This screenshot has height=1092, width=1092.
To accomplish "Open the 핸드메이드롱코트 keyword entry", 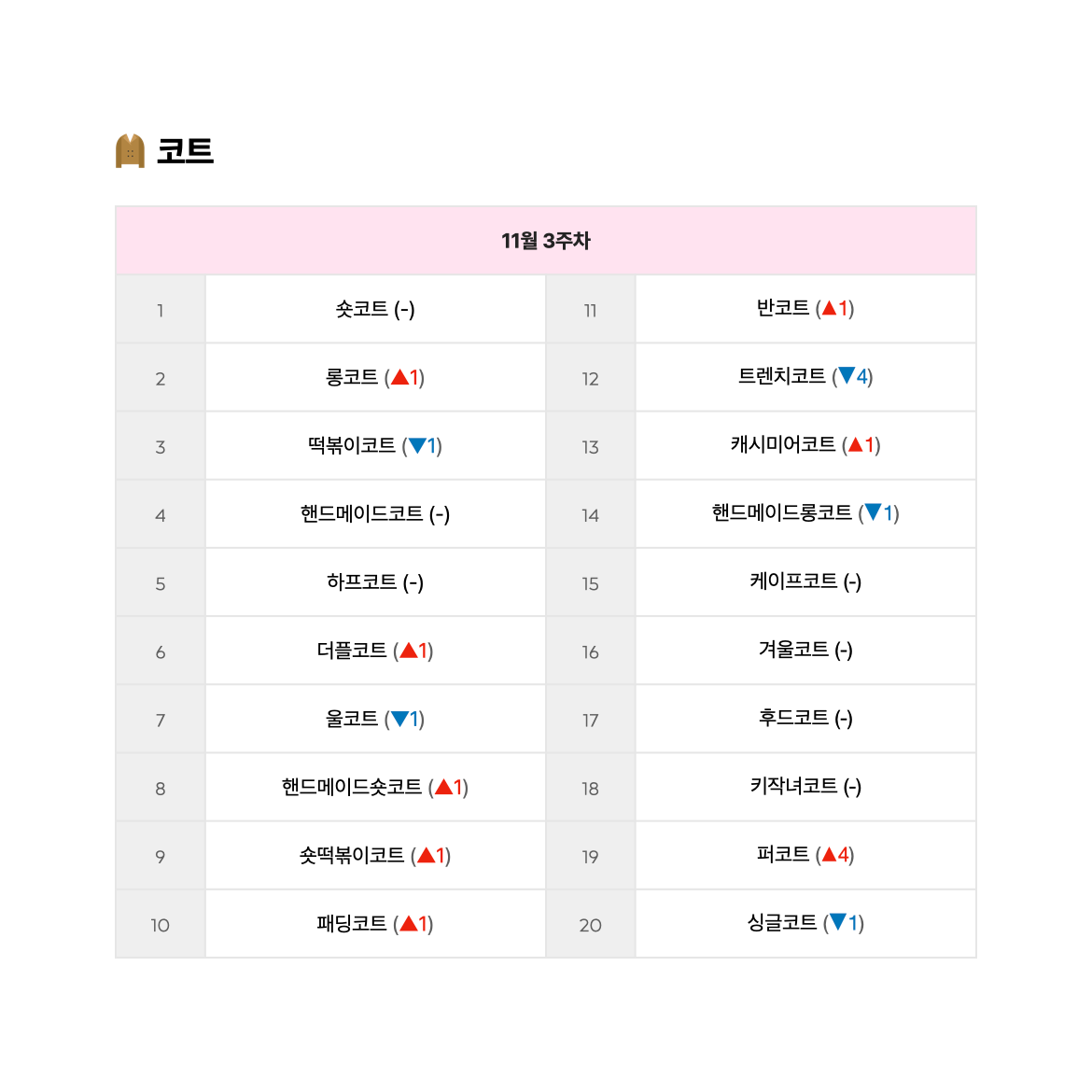I will pyautogui.click(x=781, y=512).
